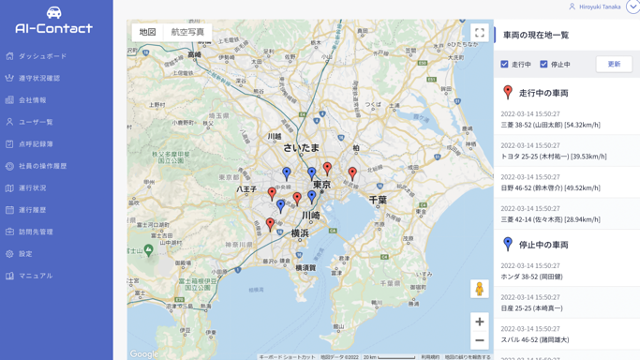
Task: Select the 点呼記録簿 clipboard icon
Action: (x=9, y=144)
